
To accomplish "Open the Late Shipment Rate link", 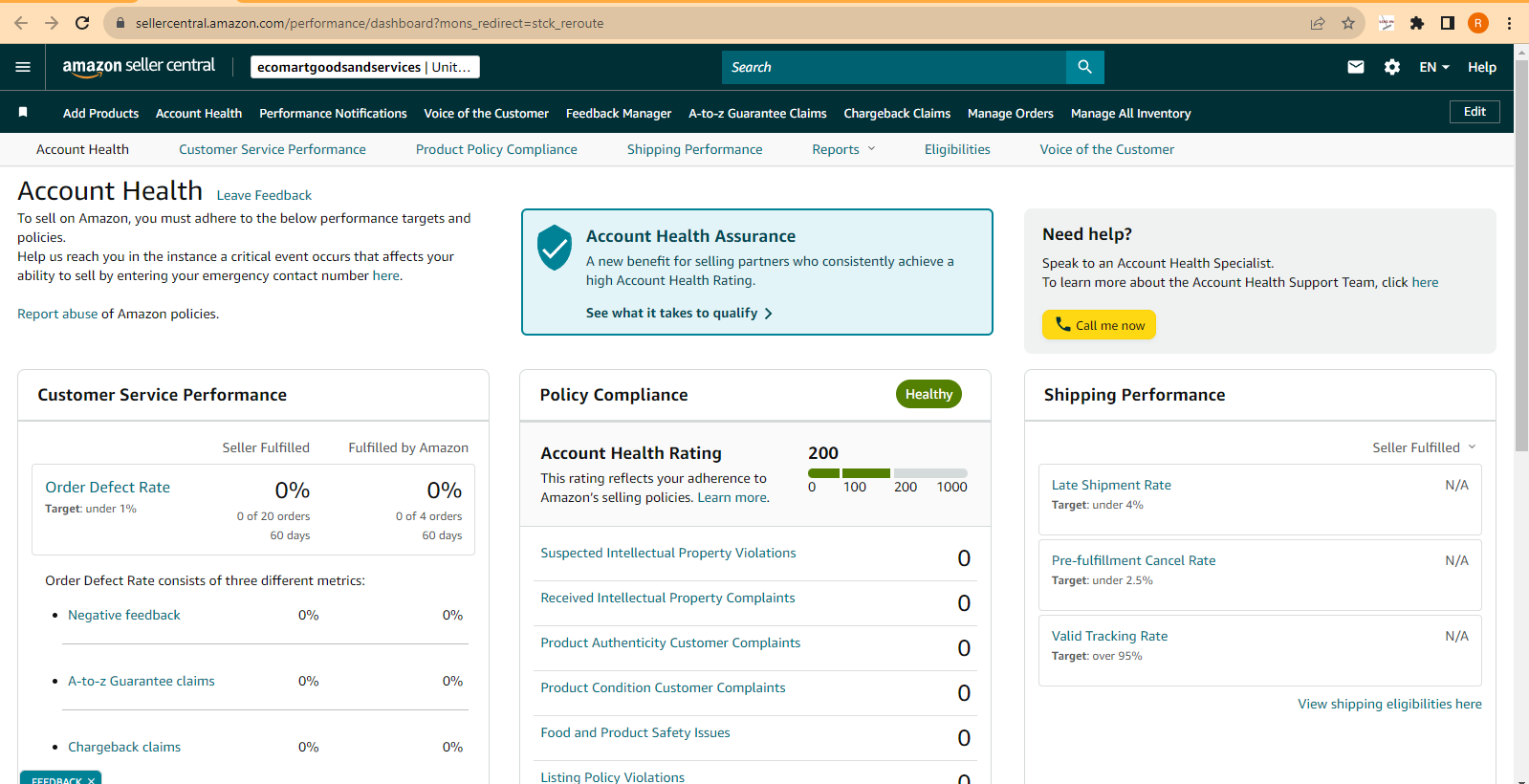I will tap(1111, 485).
